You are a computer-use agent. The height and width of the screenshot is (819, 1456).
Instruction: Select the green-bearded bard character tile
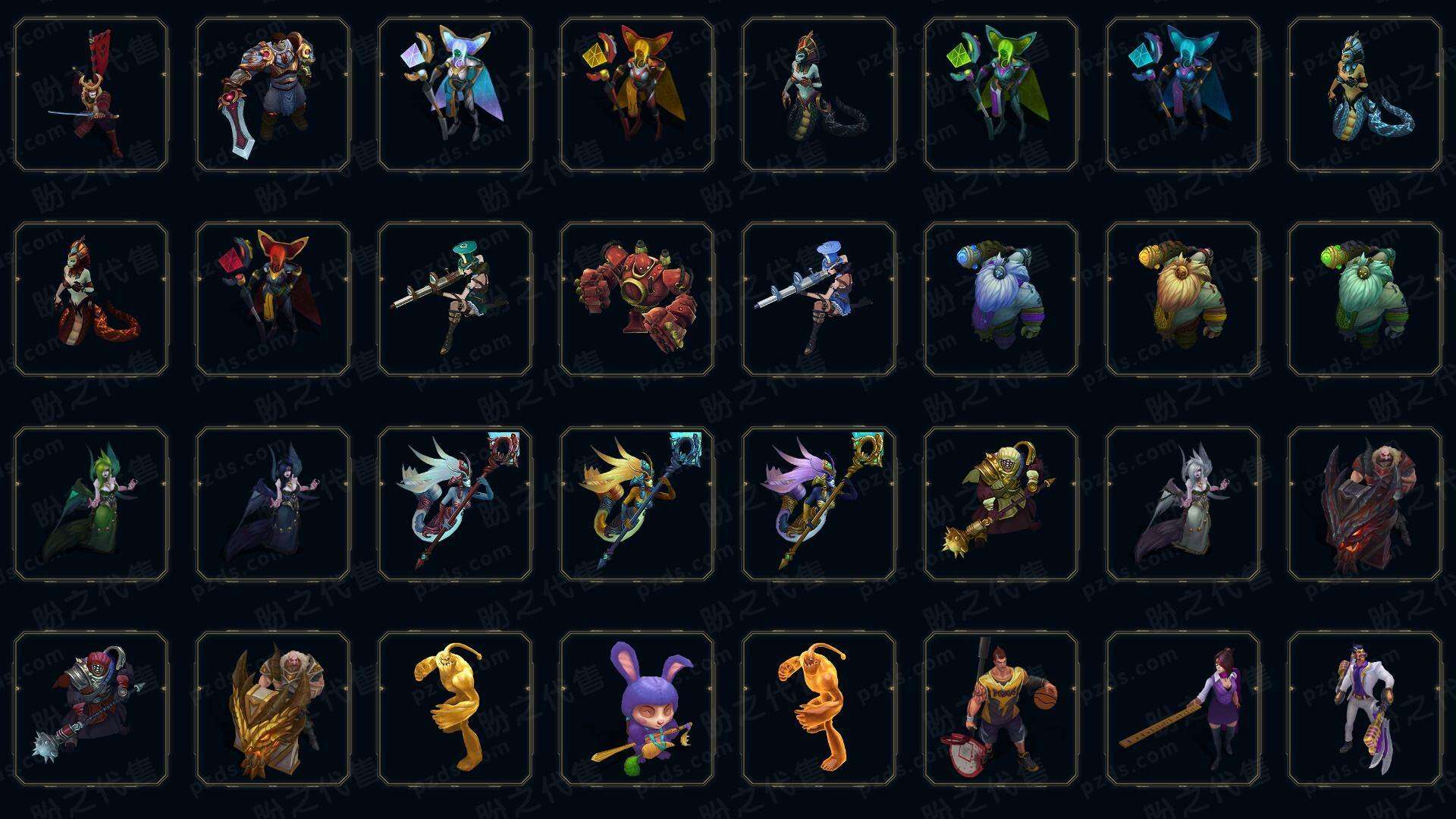[1365, 299]
